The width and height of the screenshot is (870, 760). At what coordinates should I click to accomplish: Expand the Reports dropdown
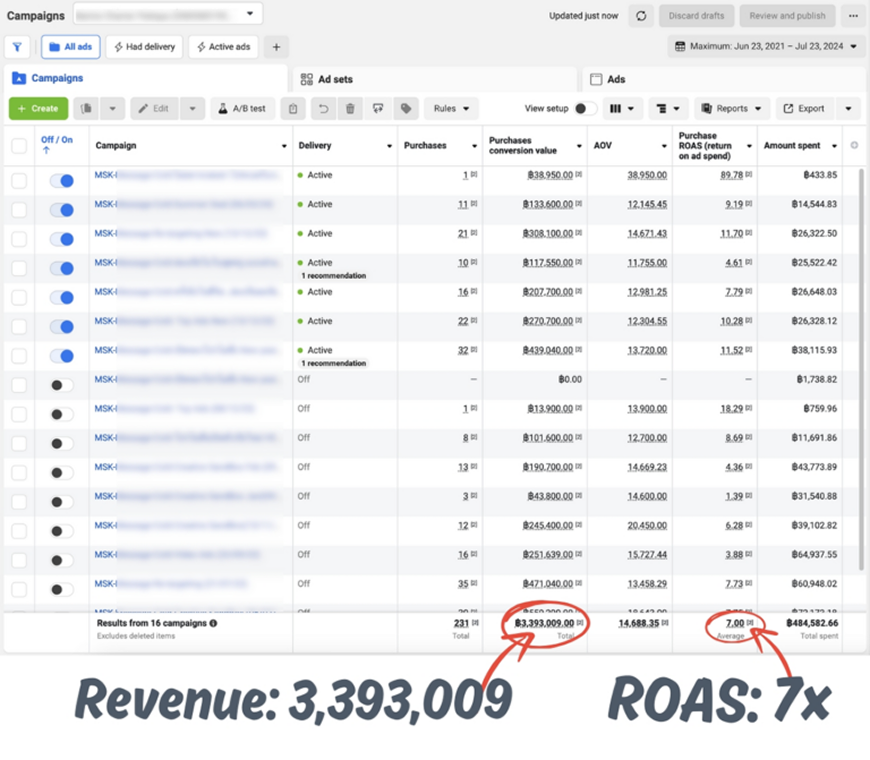731,109
